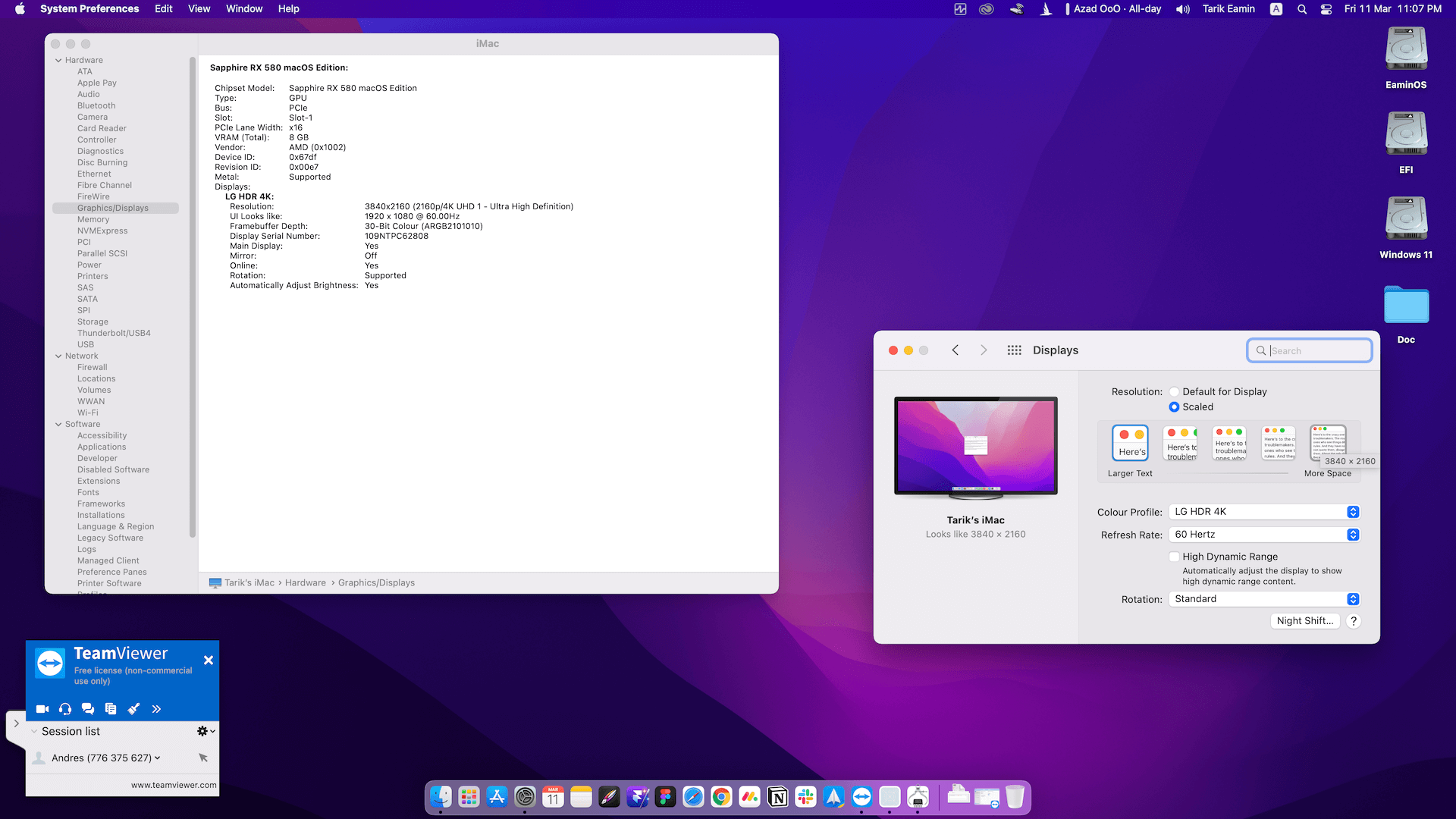
Task: Select Thunderbolt/USB4 in the sidebar
Action: click(114, 333)
